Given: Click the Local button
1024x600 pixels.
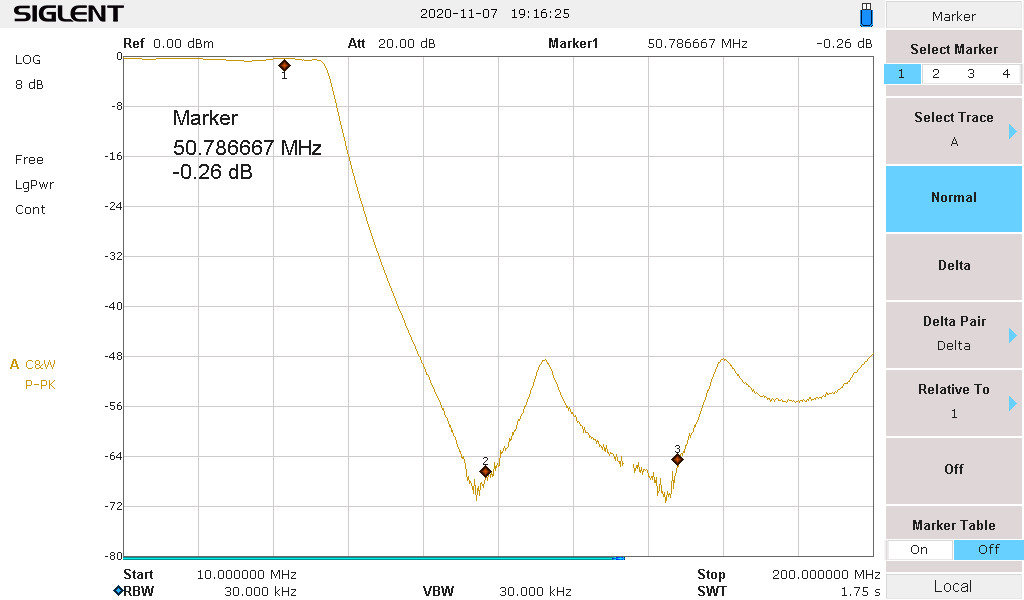Looking at the screenshot, I should 952,586.
